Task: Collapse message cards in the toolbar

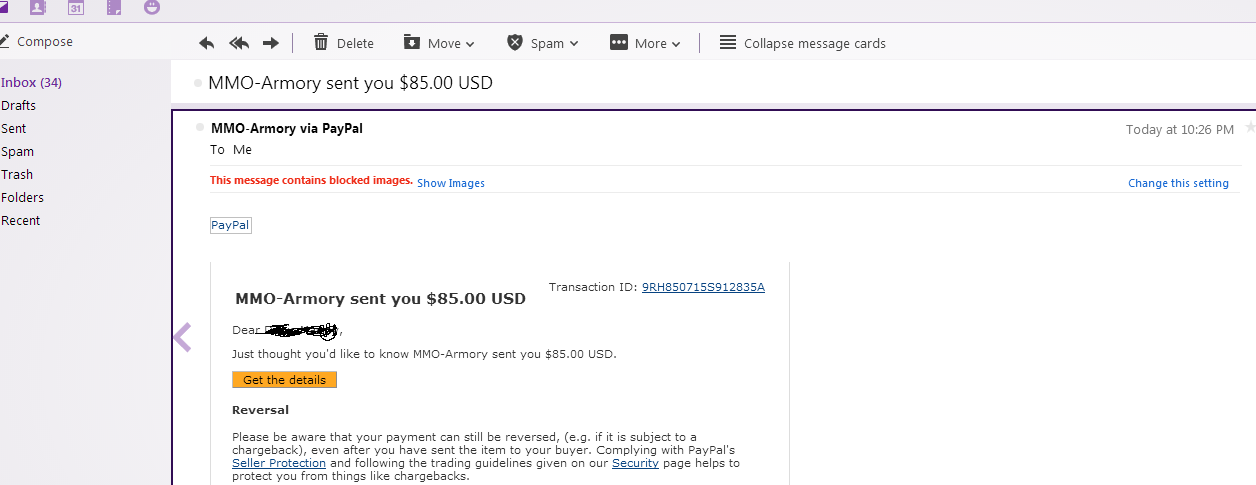Action: (x=802, y=43)
